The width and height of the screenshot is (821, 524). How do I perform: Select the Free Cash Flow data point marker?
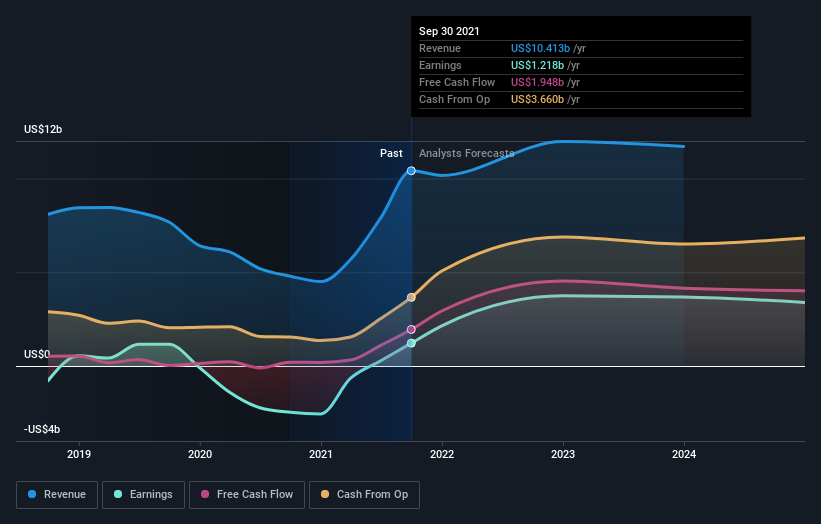tap(412, 329)
